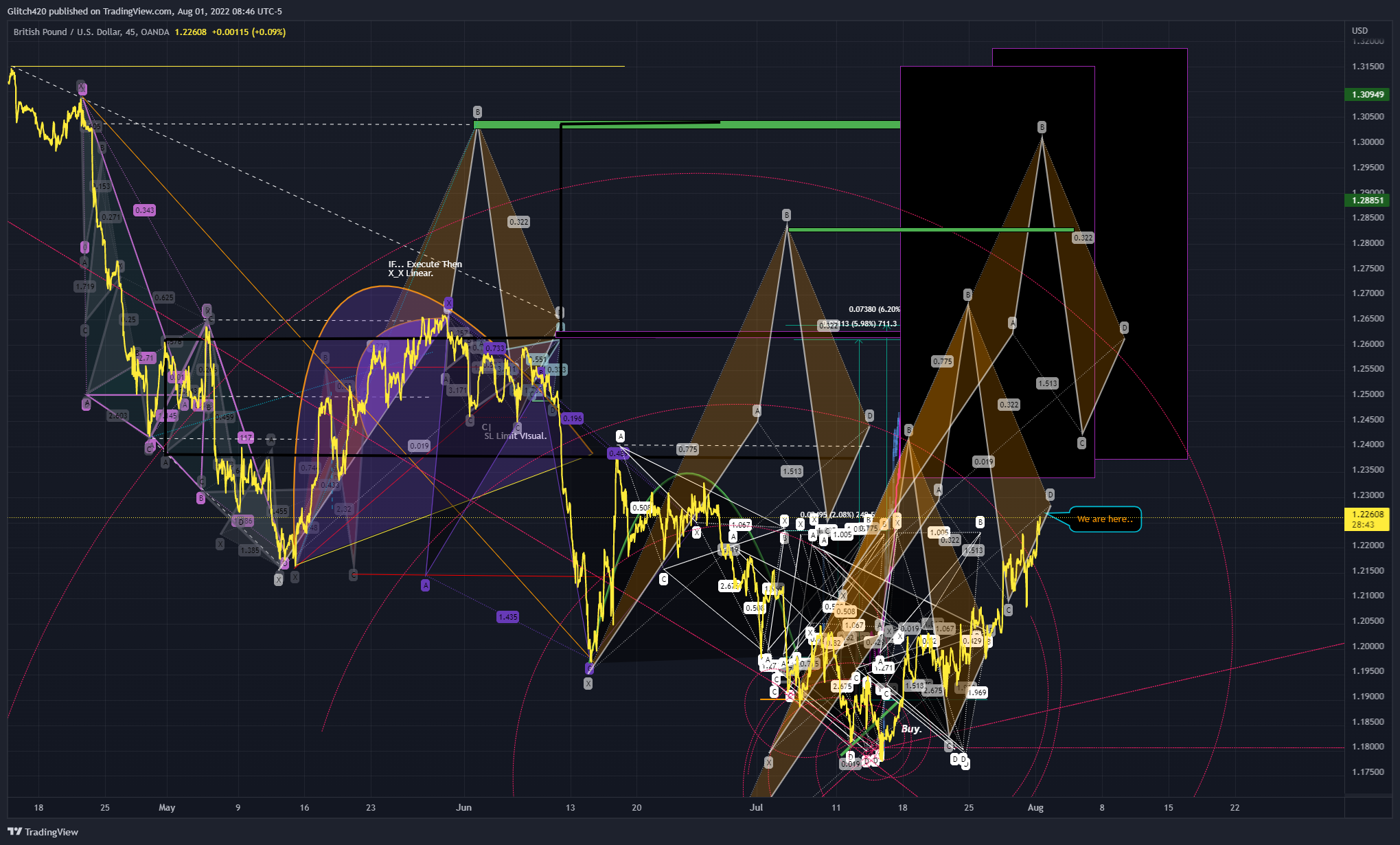The height and width of the screenshot is (845, 1400).
Task: Click the 1.30000 price axis tick
Action: [1367, 142]
